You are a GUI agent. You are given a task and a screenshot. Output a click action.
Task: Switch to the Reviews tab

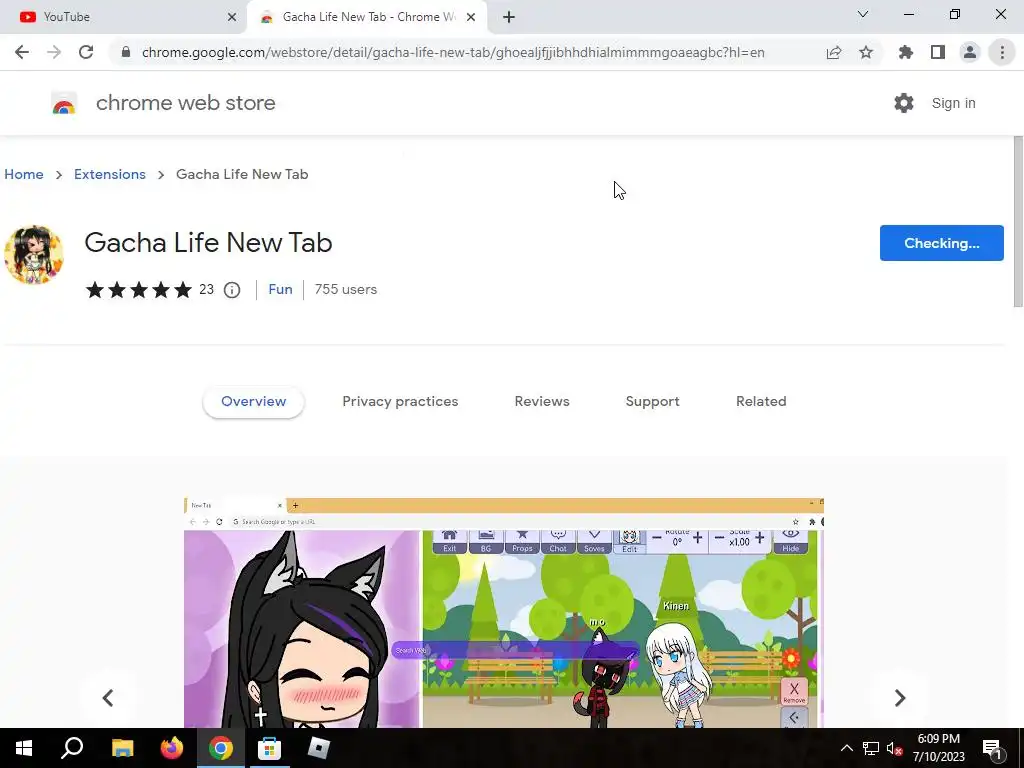(x=541, y=401)
